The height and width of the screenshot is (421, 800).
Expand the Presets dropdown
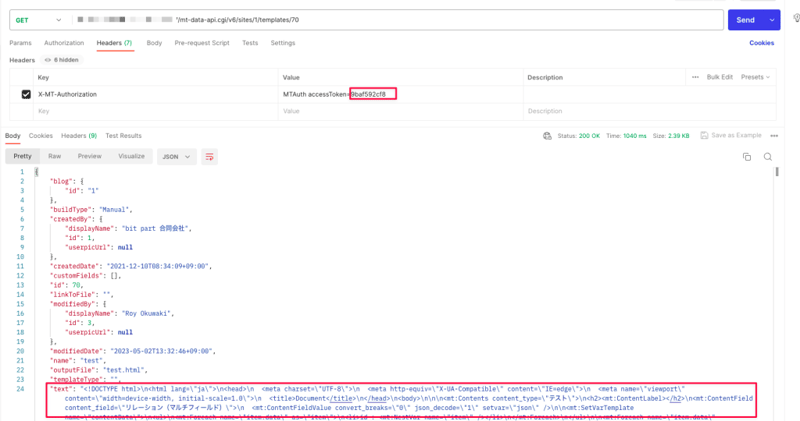pyautogui.click(x=757, y=77)
